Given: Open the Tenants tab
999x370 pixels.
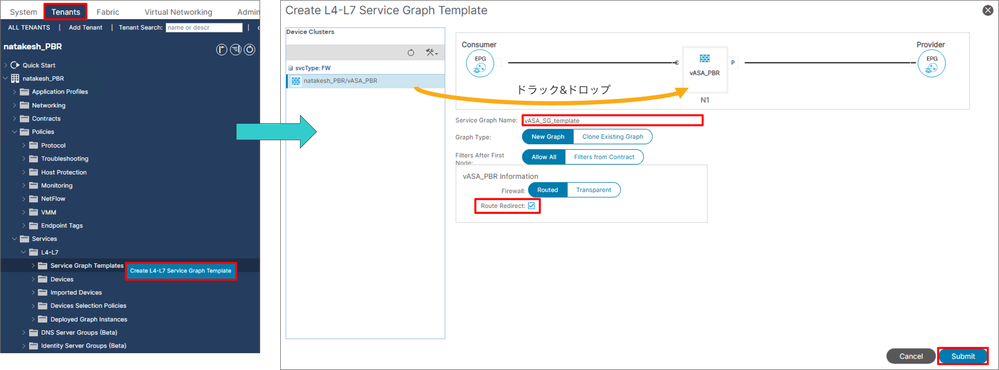Looking at the screenshot, I should pos(65,11).
